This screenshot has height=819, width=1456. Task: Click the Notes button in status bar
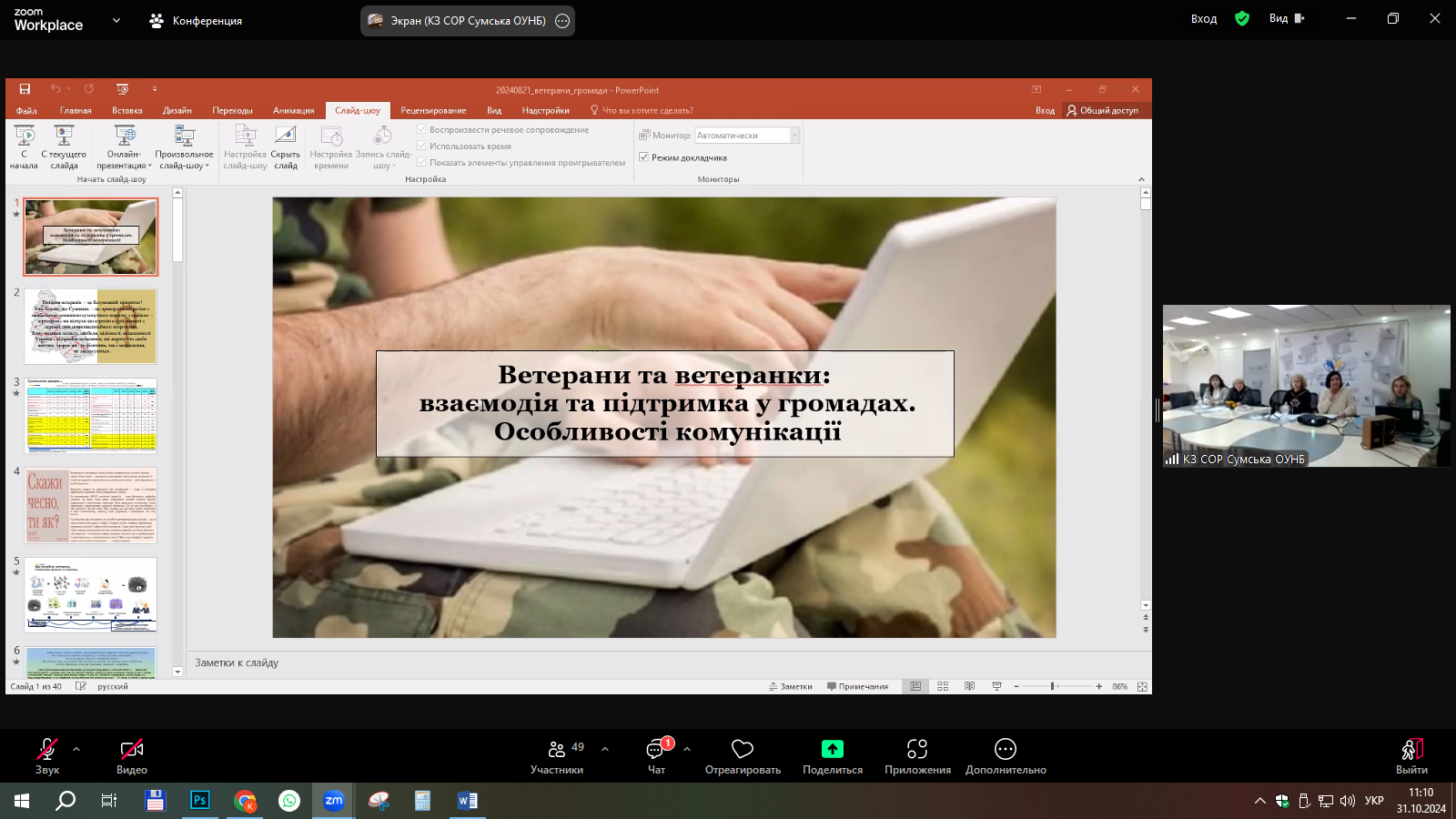[790, 686]
